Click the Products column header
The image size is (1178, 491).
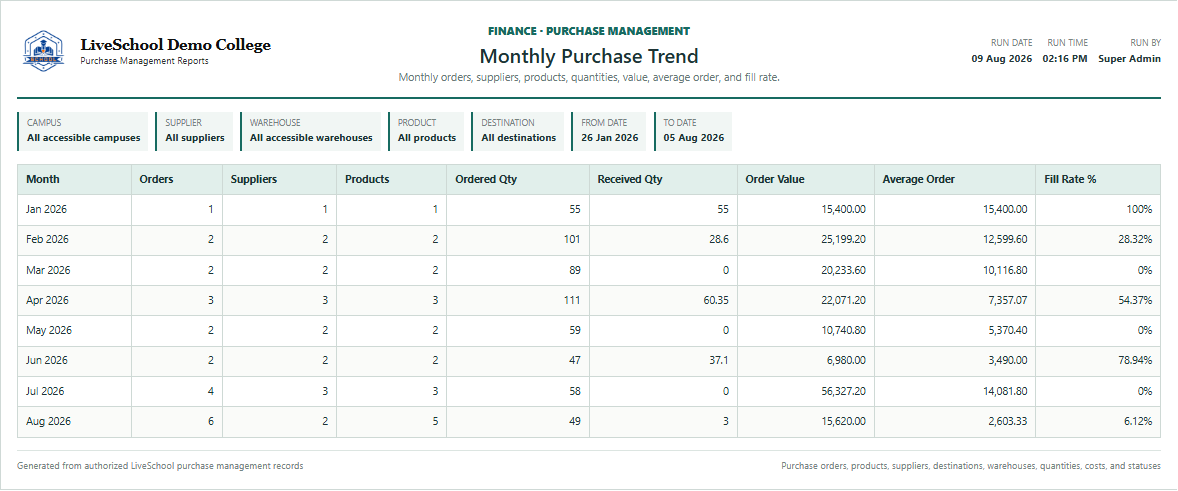391,179
